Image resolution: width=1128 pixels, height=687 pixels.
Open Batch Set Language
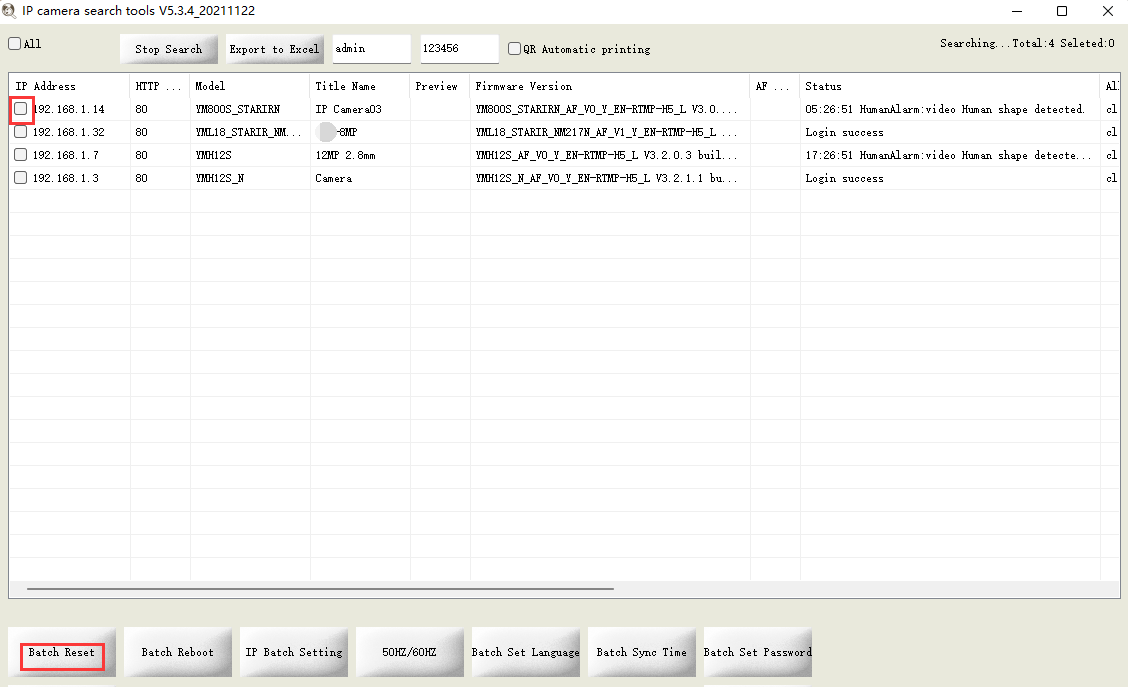tap(525, 652)
